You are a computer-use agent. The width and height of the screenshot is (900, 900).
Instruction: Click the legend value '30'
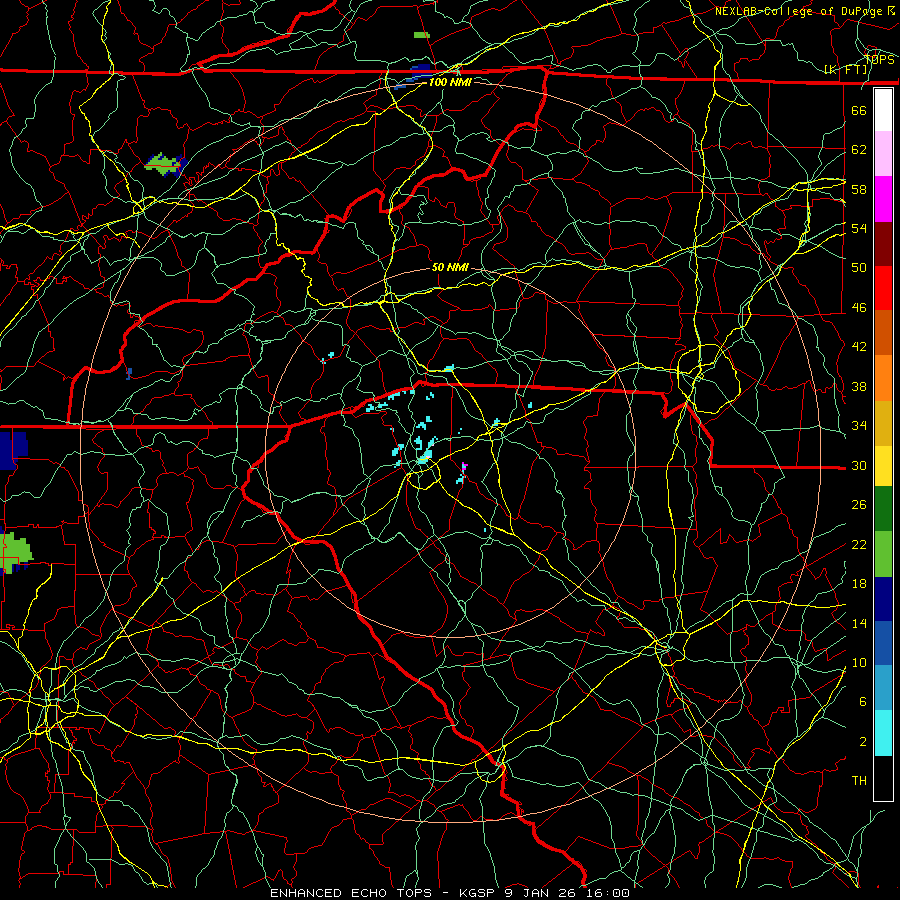coord(859,465)
